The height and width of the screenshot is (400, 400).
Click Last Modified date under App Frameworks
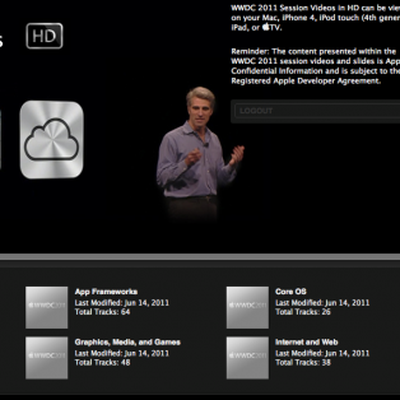coord(122,303)
